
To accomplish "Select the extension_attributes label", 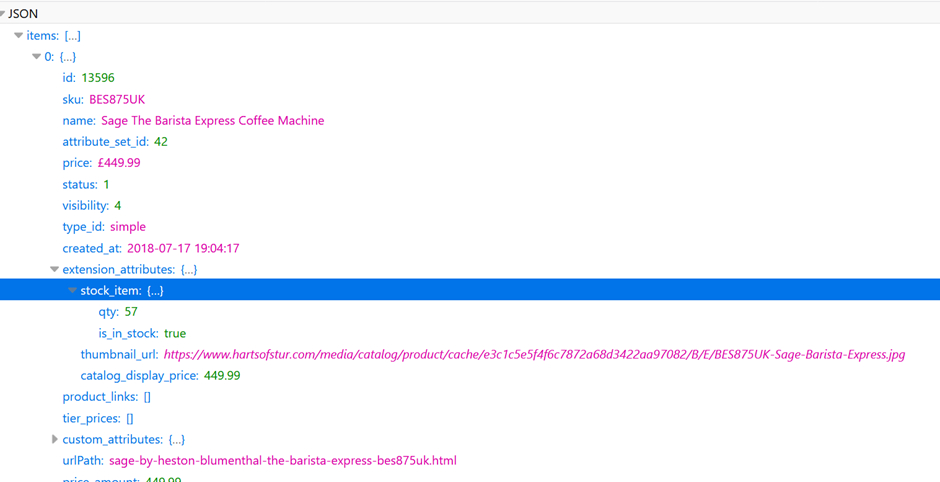I will click(x=119, y=270).
